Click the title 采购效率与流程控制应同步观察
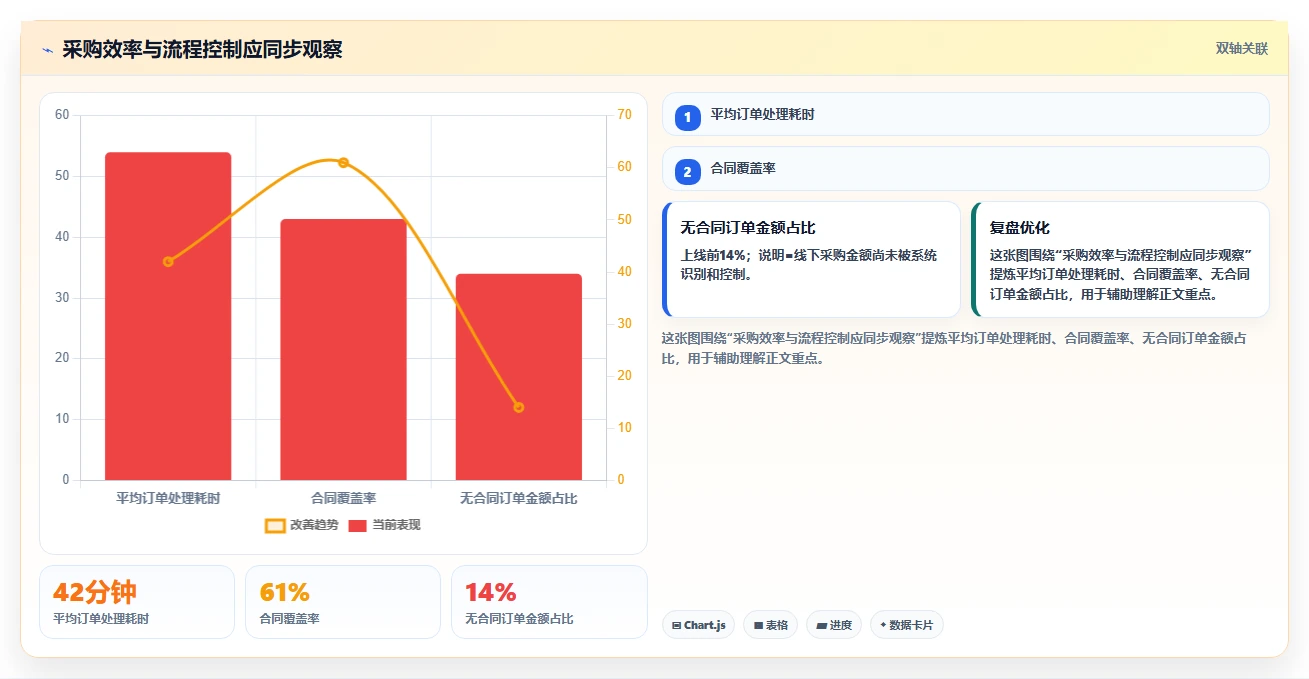The width and height of the screenshot is (1309, 679). point(202,49)
